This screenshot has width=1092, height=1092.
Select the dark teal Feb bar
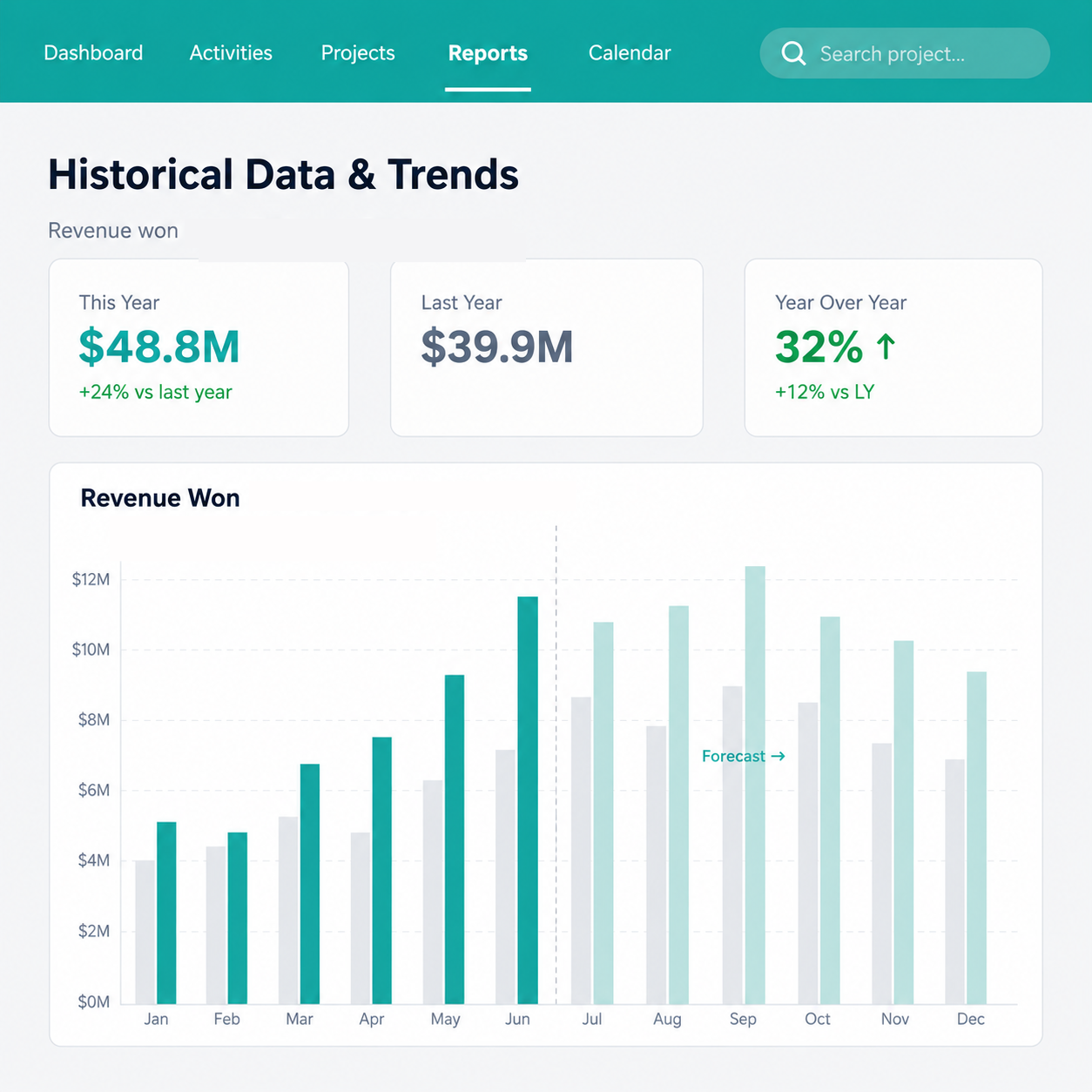(x=238, y=918)
